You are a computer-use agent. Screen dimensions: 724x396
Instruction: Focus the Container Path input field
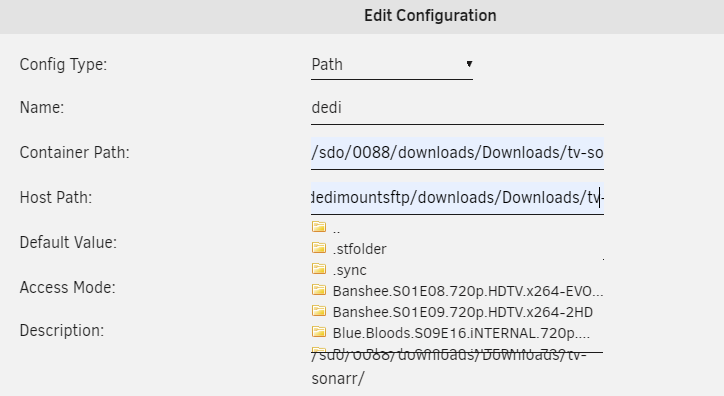click(x=457, y=153)
